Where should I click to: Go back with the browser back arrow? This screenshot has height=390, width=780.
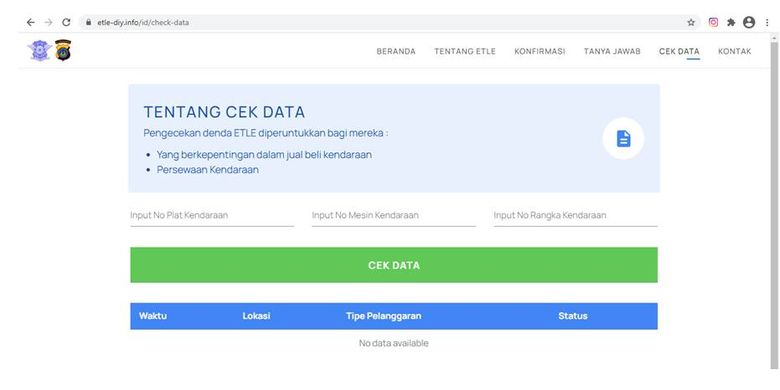coord(31,22)
